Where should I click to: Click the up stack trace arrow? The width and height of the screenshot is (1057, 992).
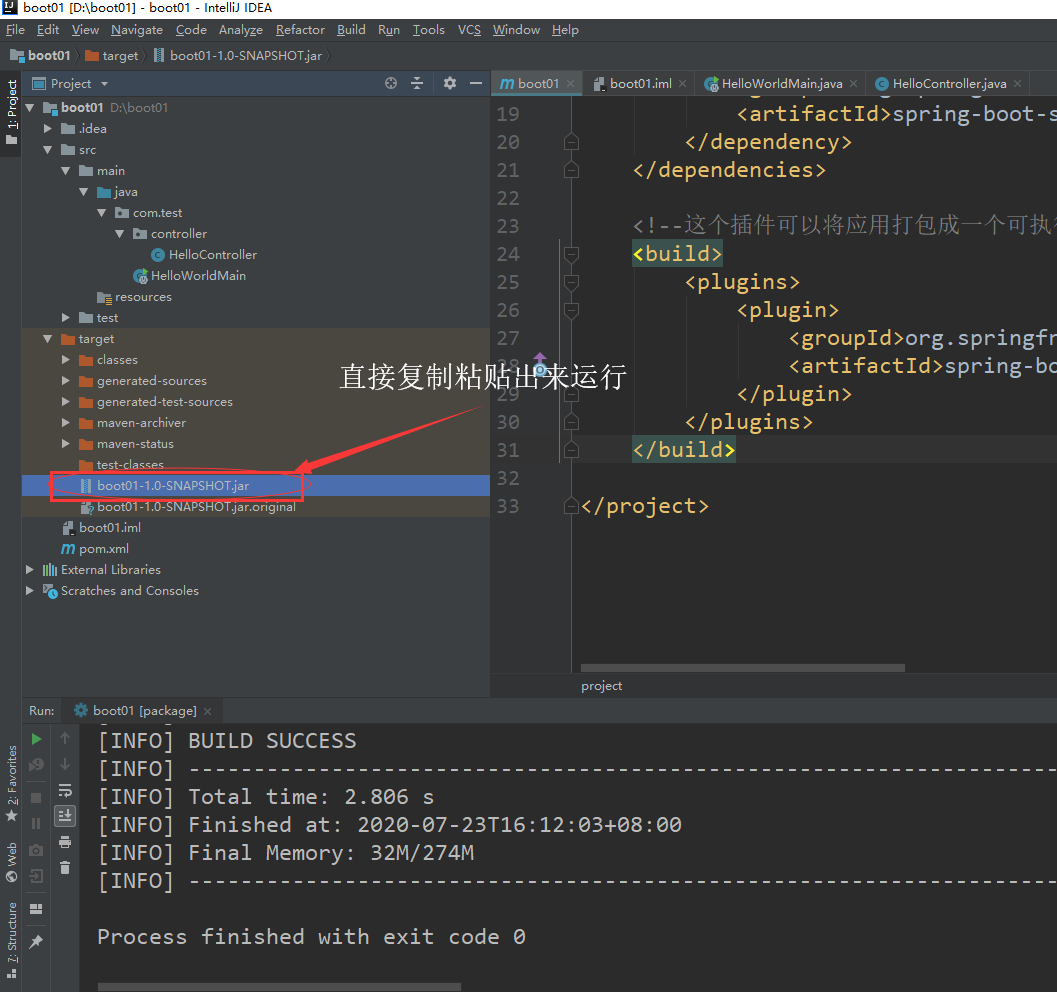(65, 739)
